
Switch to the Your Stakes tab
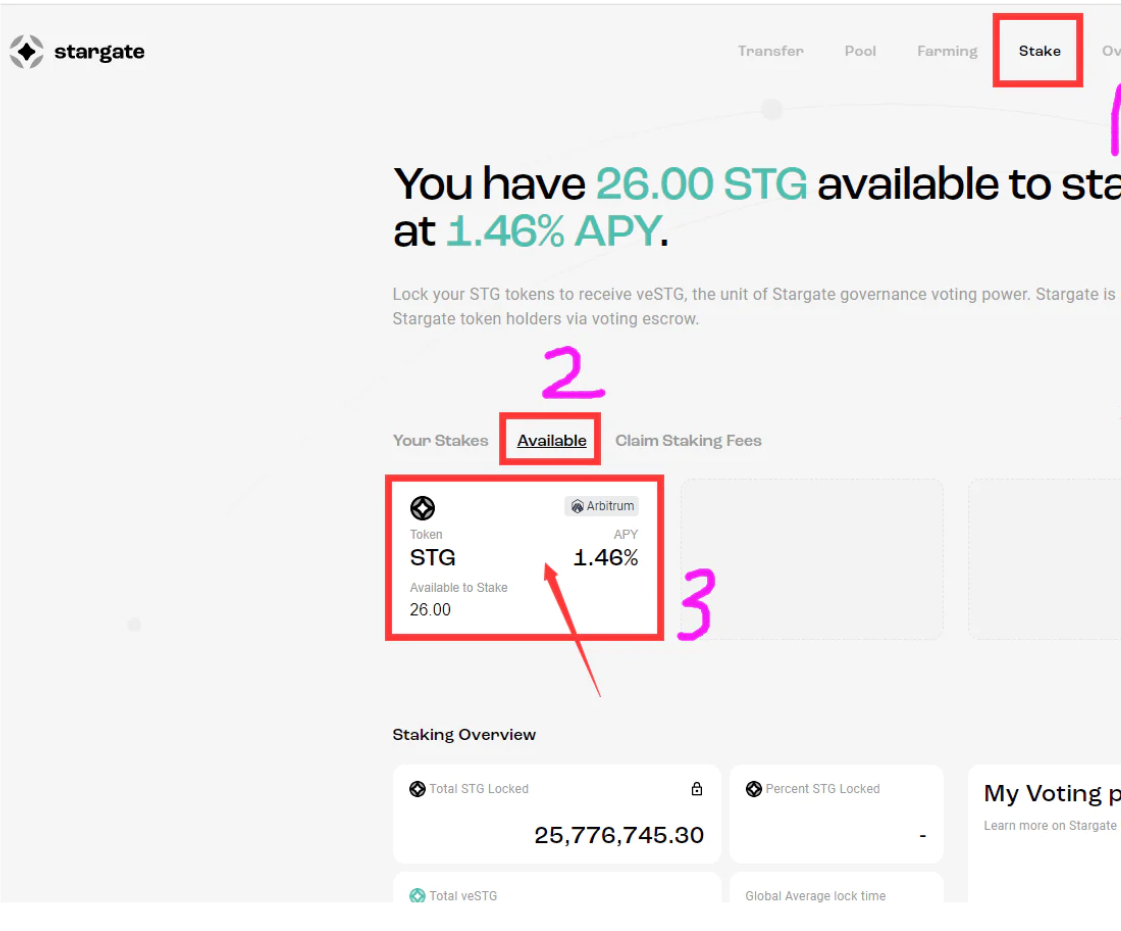(x=440, y=440)
